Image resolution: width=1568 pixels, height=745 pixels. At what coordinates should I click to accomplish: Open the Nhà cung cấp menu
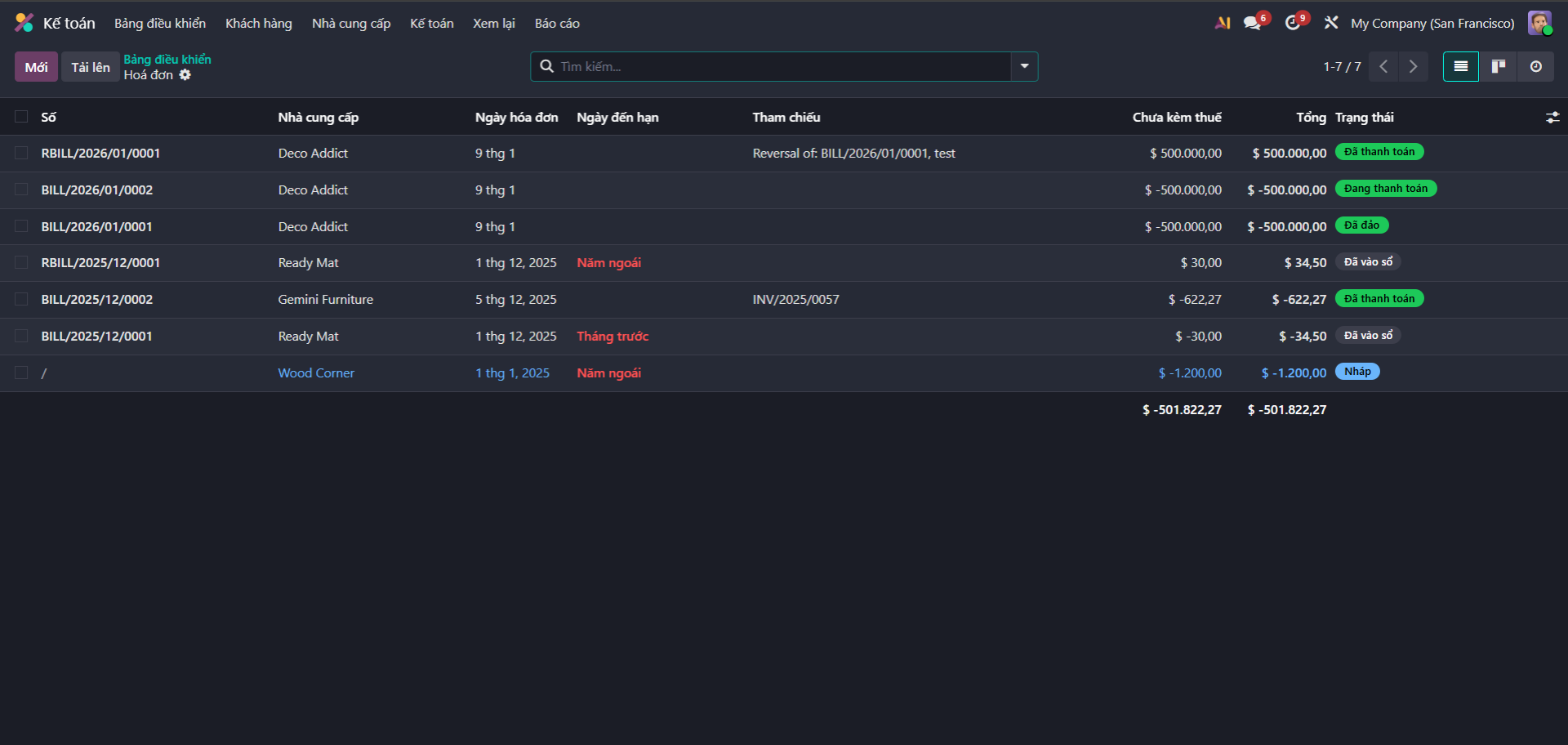(x=351, y=24)
